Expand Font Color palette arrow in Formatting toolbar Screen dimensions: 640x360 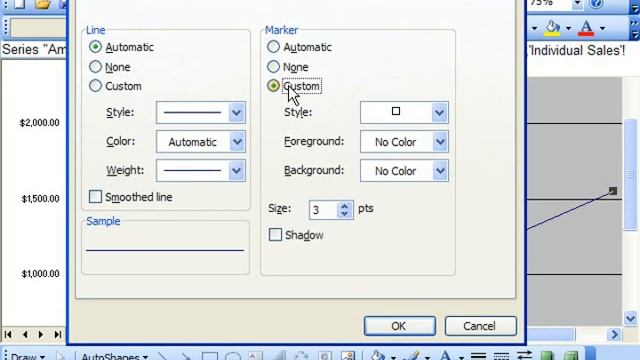pyautogui.click(x=602, y=29)
